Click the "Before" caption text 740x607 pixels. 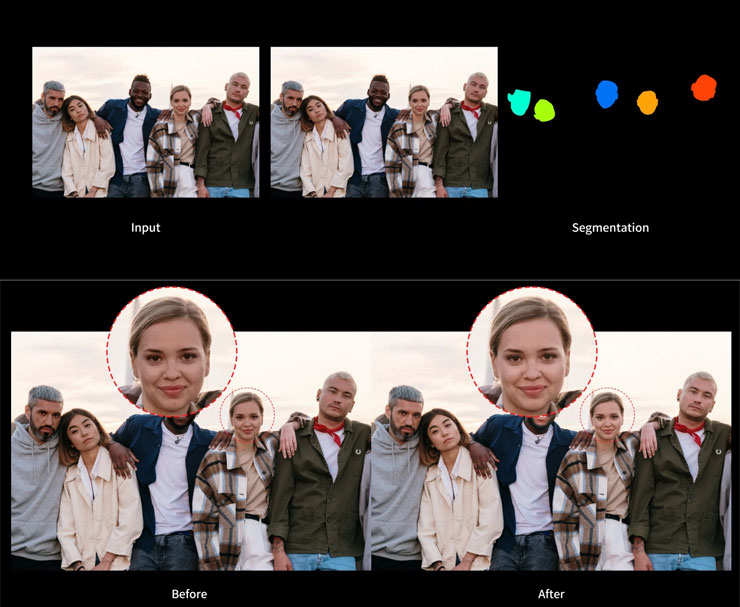click(188, 594)
